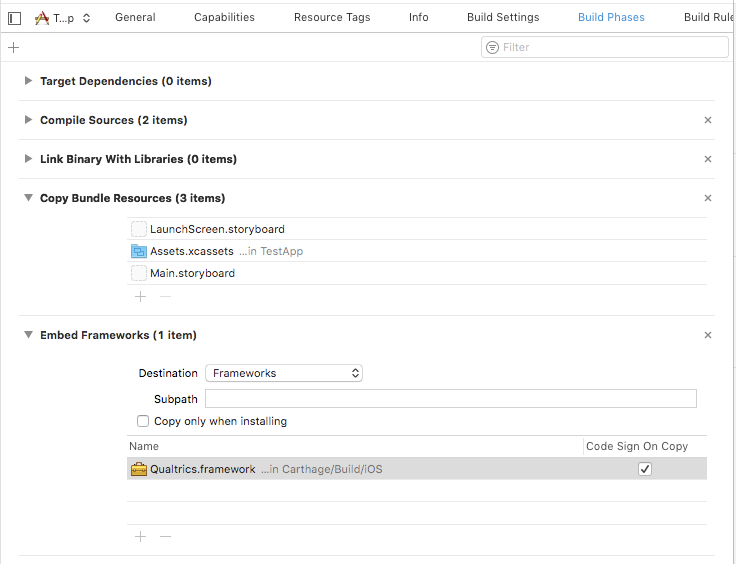Collapse Embed Frameworks section
736x564 pixels.
click(28, 335)
